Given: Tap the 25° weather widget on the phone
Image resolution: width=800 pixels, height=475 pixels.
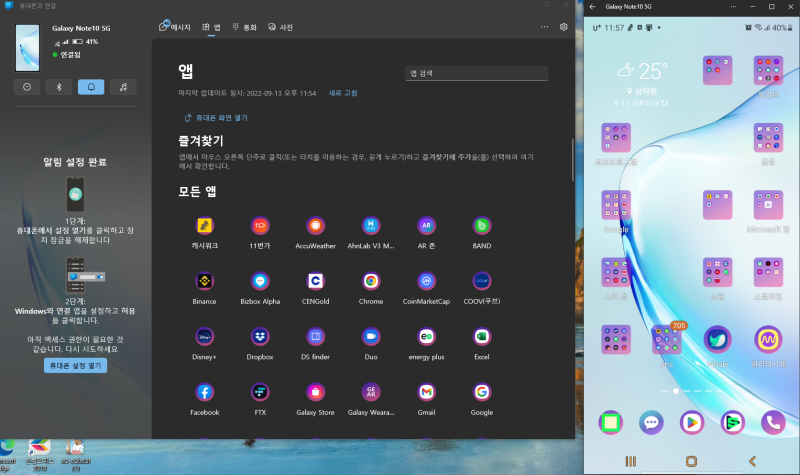Looking at the screenshot, I should [x=642, y=83].
